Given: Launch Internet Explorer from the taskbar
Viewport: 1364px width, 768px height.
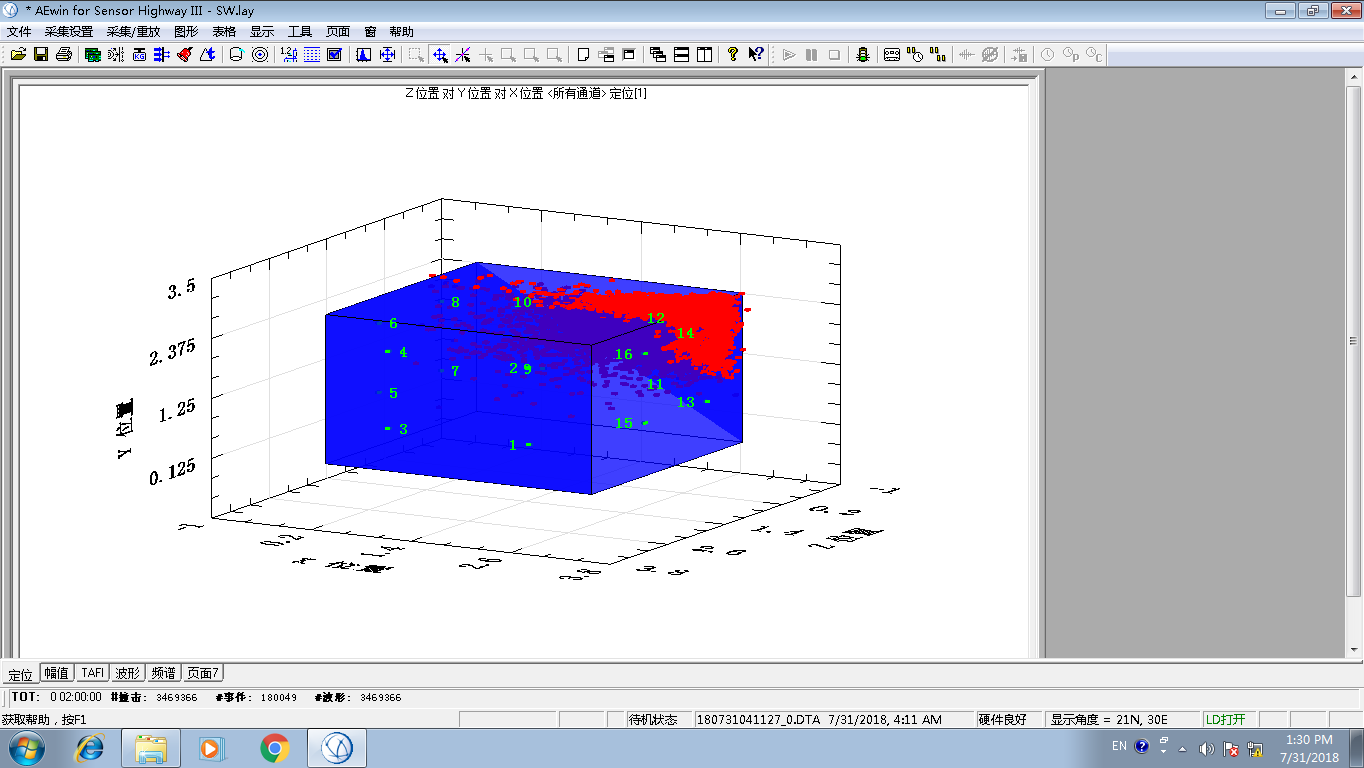Looking at the screenshot, I should click(x=91, y=748).
